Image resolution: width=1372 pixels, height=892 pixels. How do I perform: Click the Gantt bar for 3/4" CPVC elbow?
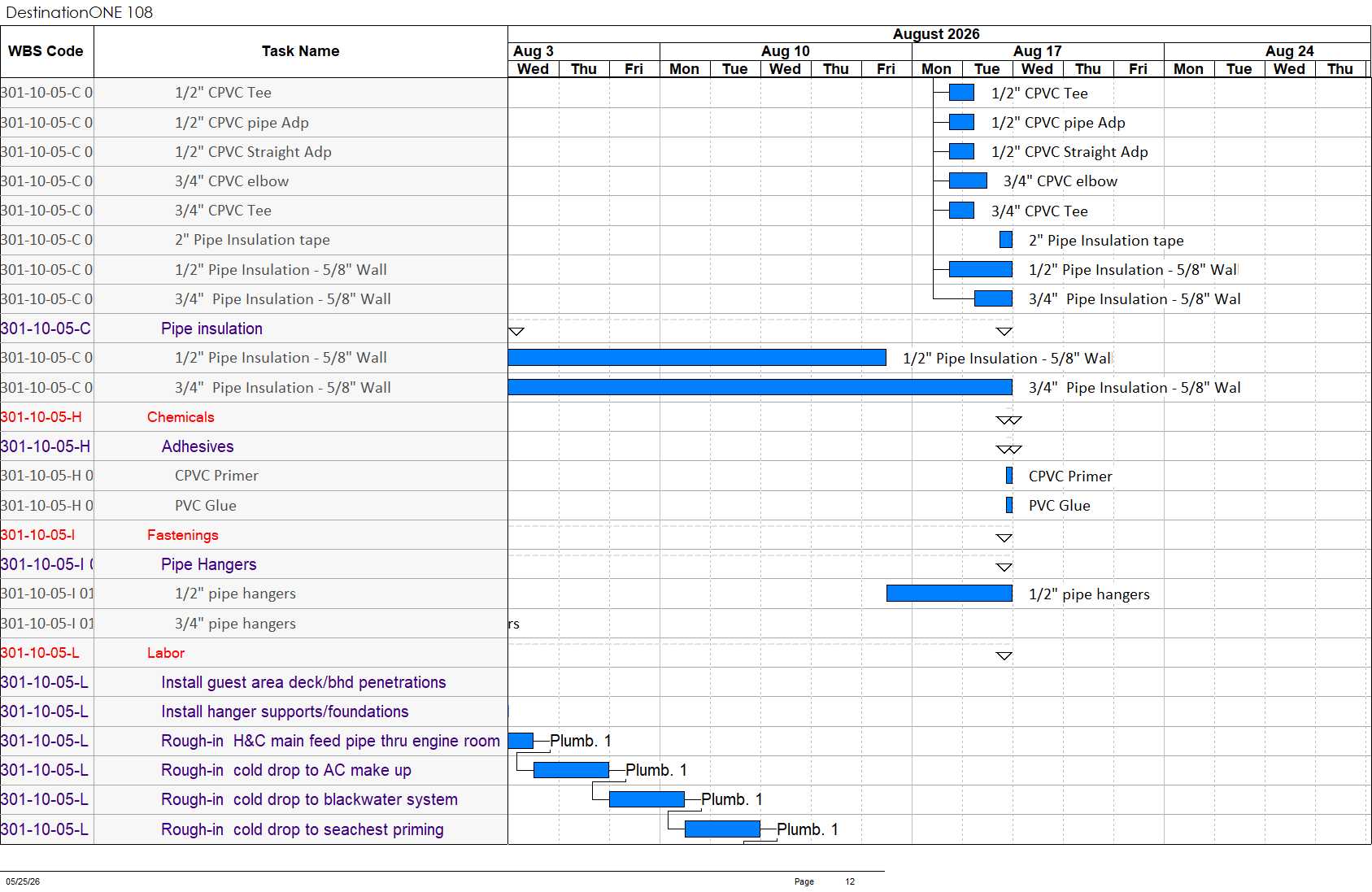[968, 181]
